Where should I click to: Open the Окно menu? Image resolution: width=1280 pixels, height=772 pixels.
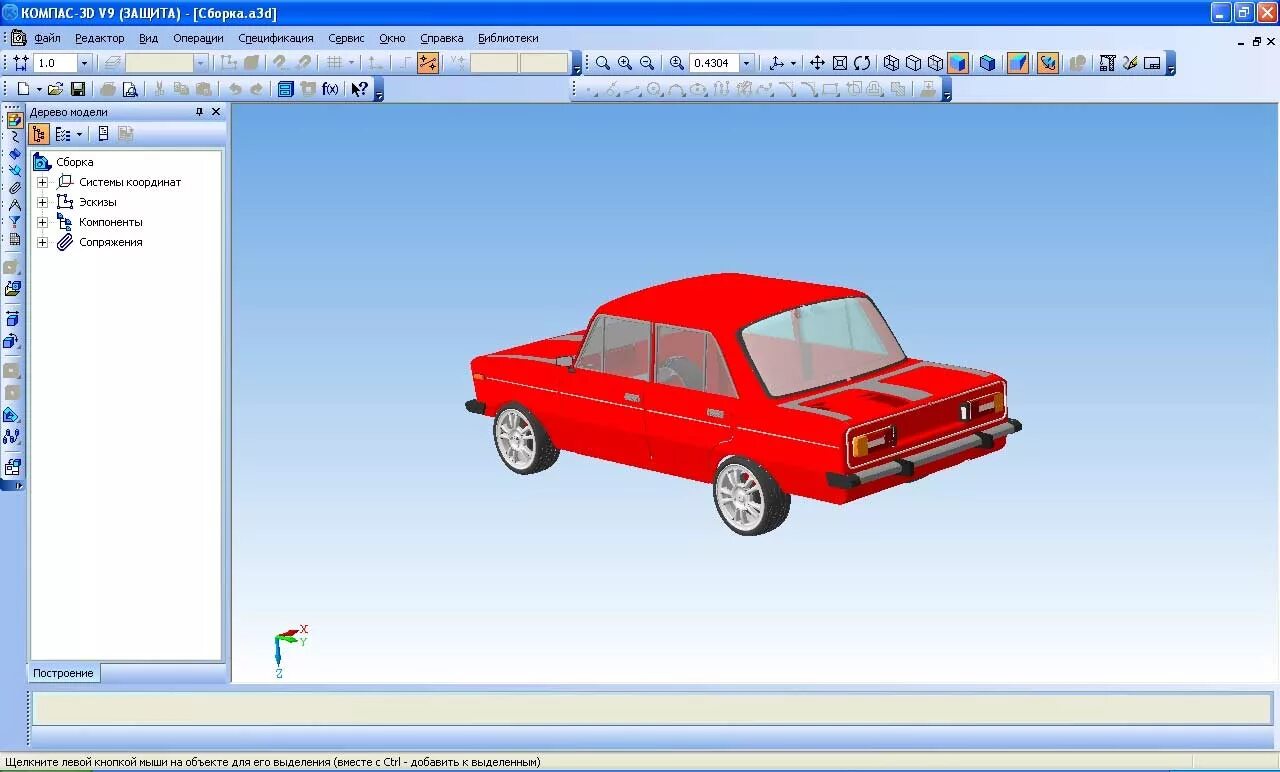click(x=392, y=38)
